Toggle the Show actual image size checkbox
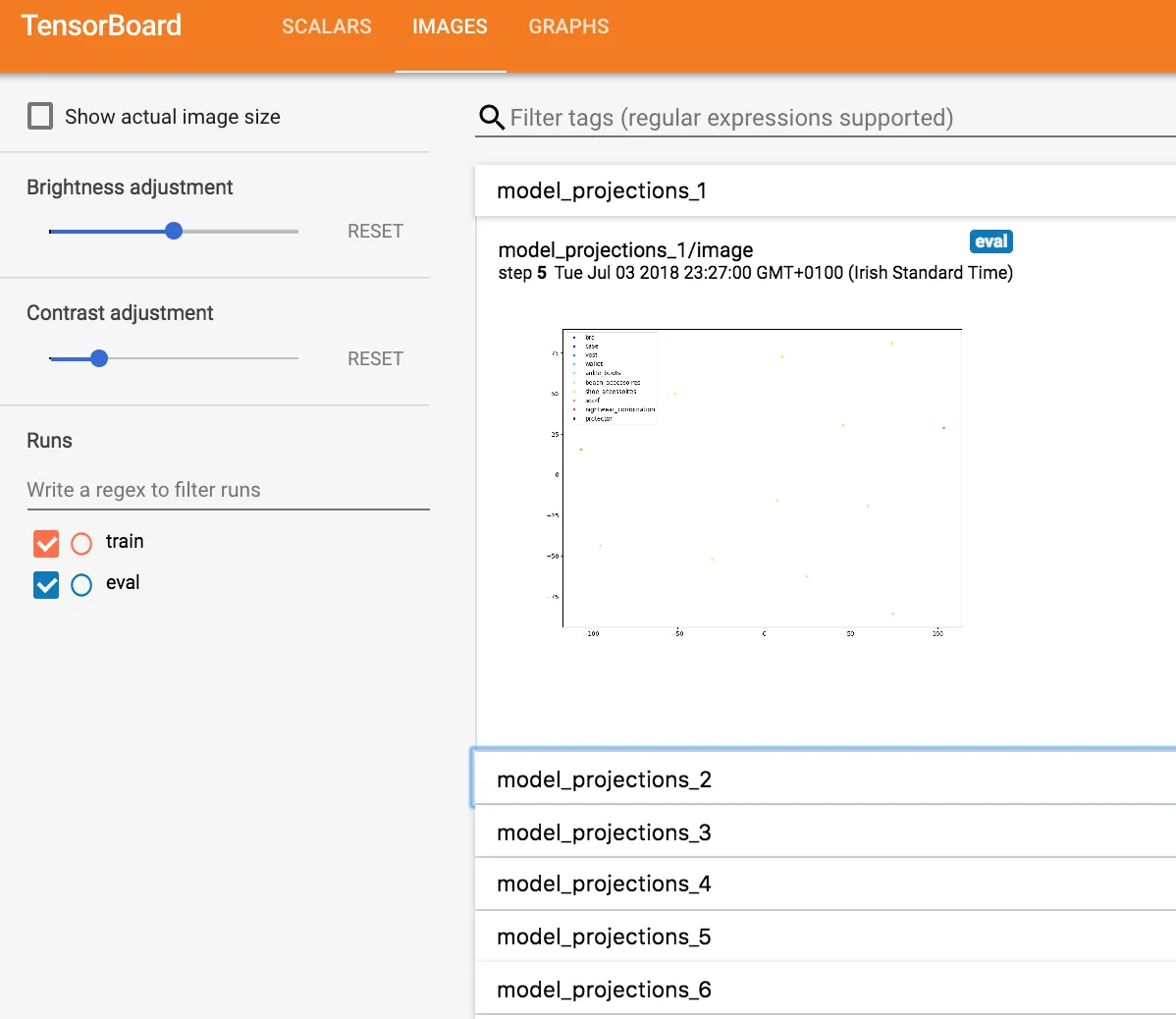Viewport: 1176px width, 1019px height. (x=40, y=117)
